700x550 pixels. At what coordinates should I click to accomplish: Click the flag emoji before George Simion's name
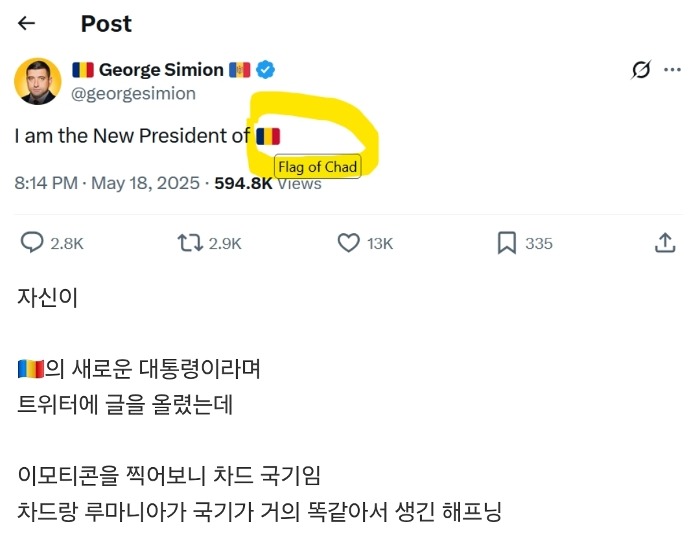(x=82, y=70)
